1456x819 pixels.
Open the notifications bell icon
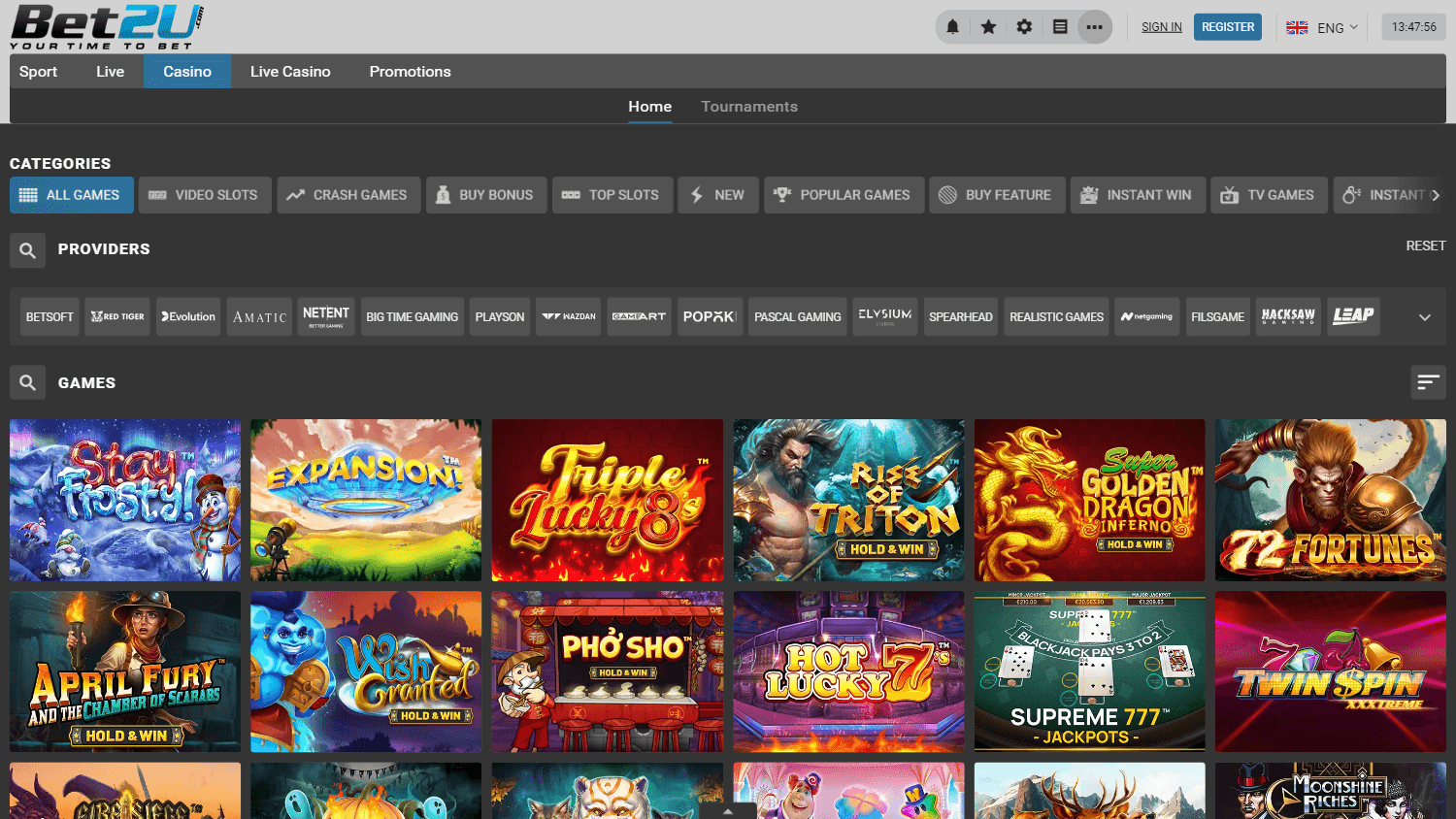[952, 27]
